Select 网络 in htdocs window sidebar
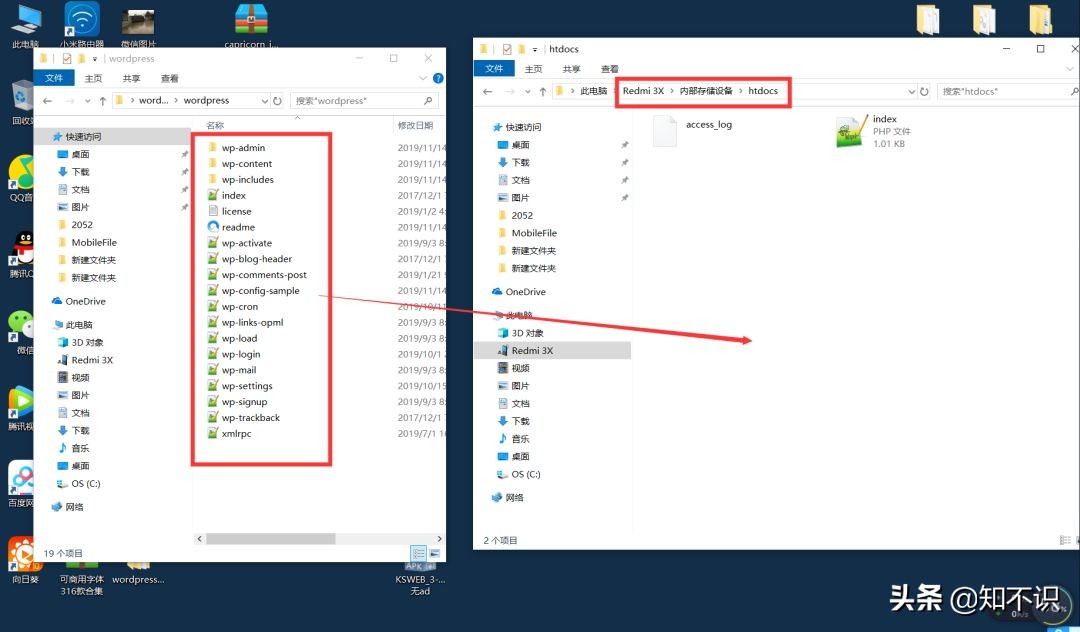The height and width of the screenshot is (632, 1080). click(x=514, y=497)
